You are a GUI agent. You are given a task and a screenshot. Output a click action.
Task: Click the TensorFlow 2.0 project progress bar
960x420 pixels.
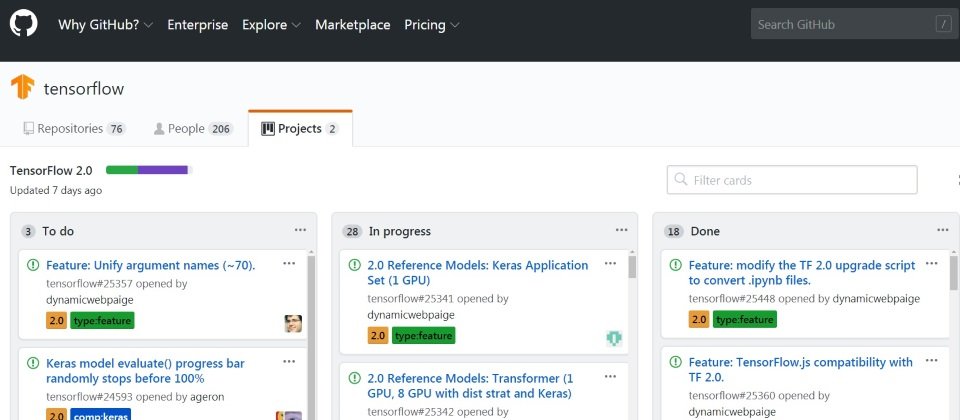click(x=149, y=170)
